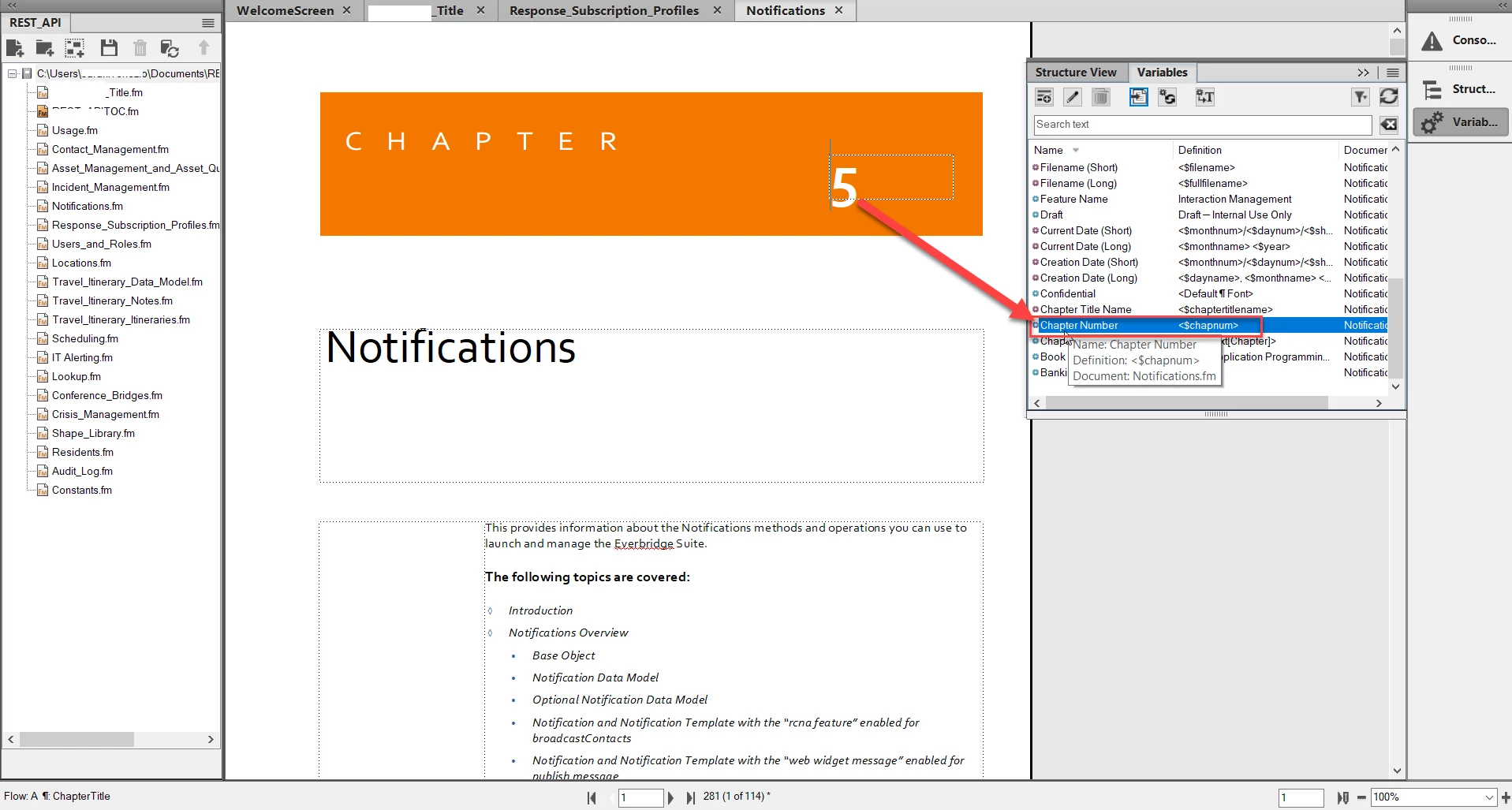Select the Chapter Title Name variable

coord(1085,309)
